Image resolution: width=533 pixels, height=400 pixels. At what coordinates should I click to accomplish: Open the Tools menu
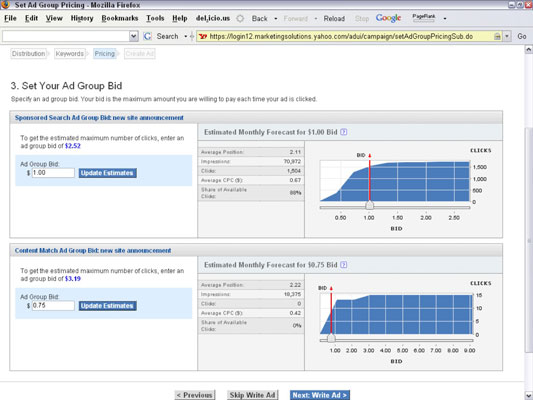[x=155, y=18]
